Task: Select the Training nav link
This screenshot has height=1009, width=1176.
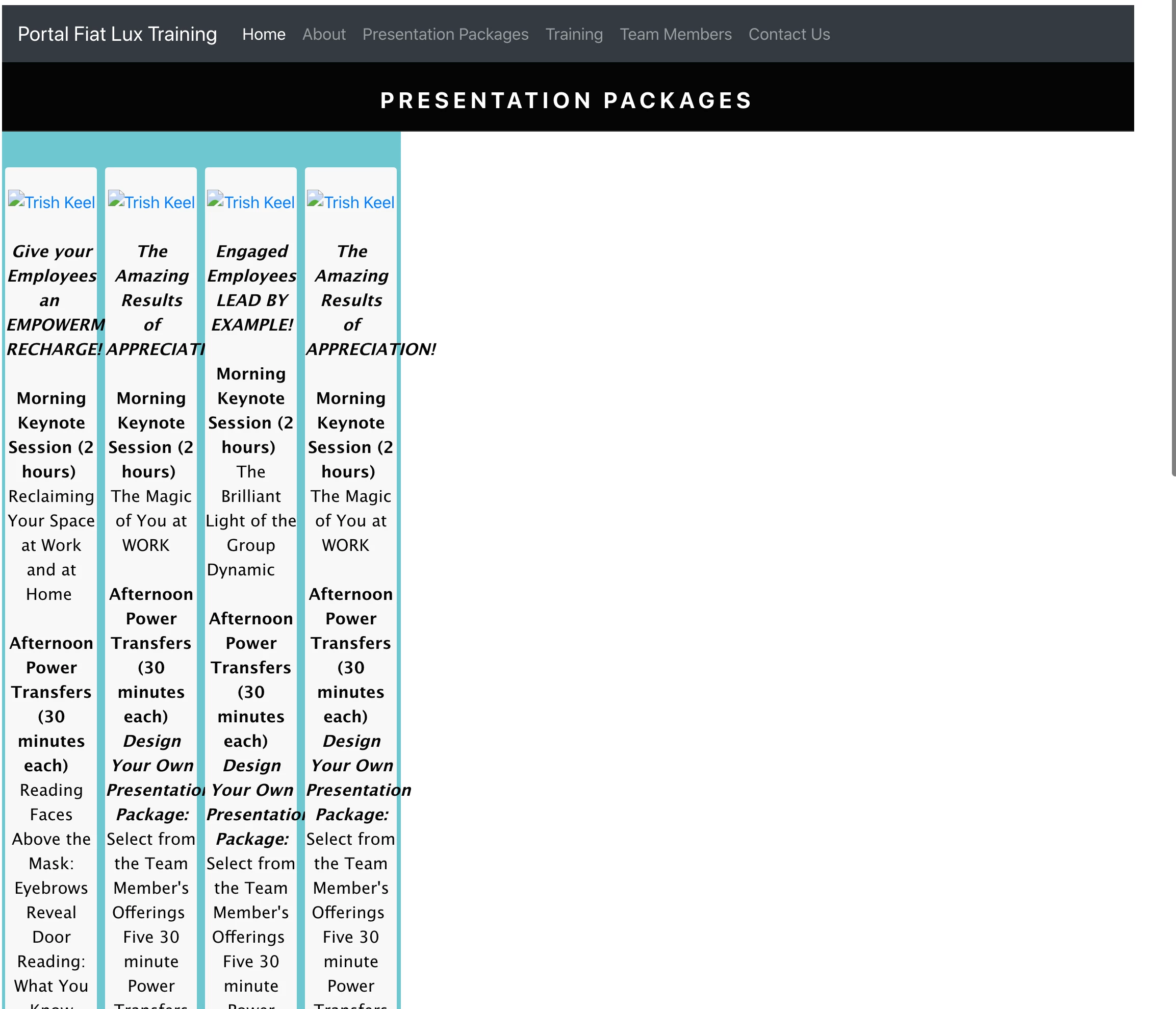Action: click(574, 34)
